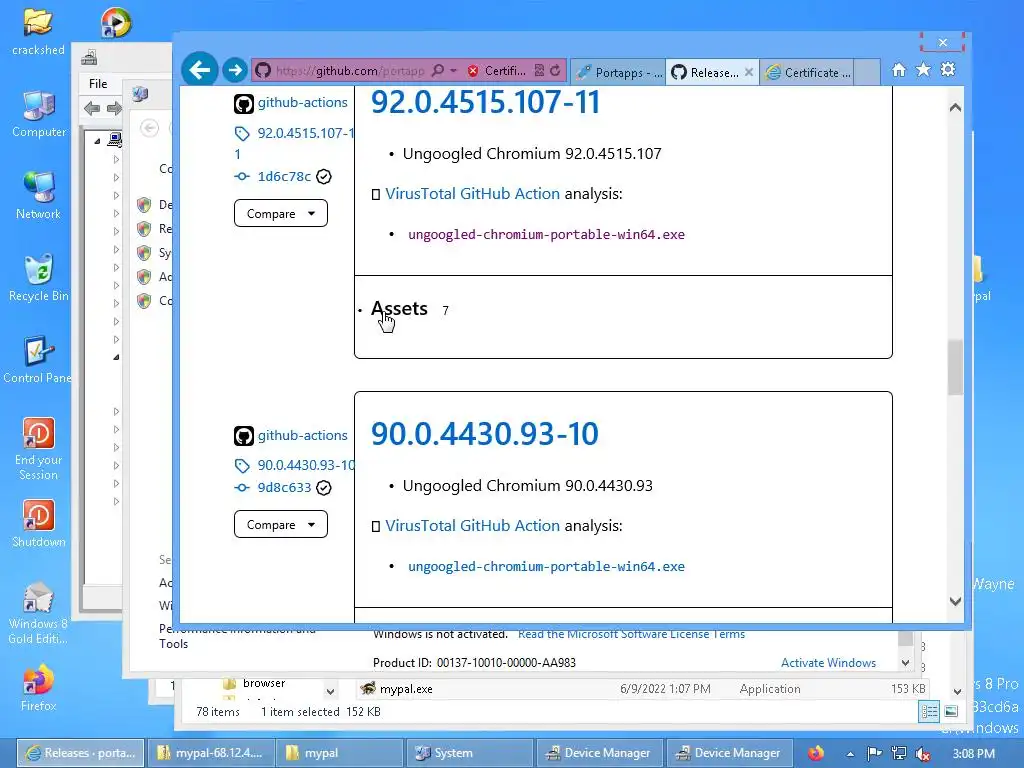Screen dimensions: 1024x768
Task: Open commit 1d6c78c
Action: pos(284,176)
